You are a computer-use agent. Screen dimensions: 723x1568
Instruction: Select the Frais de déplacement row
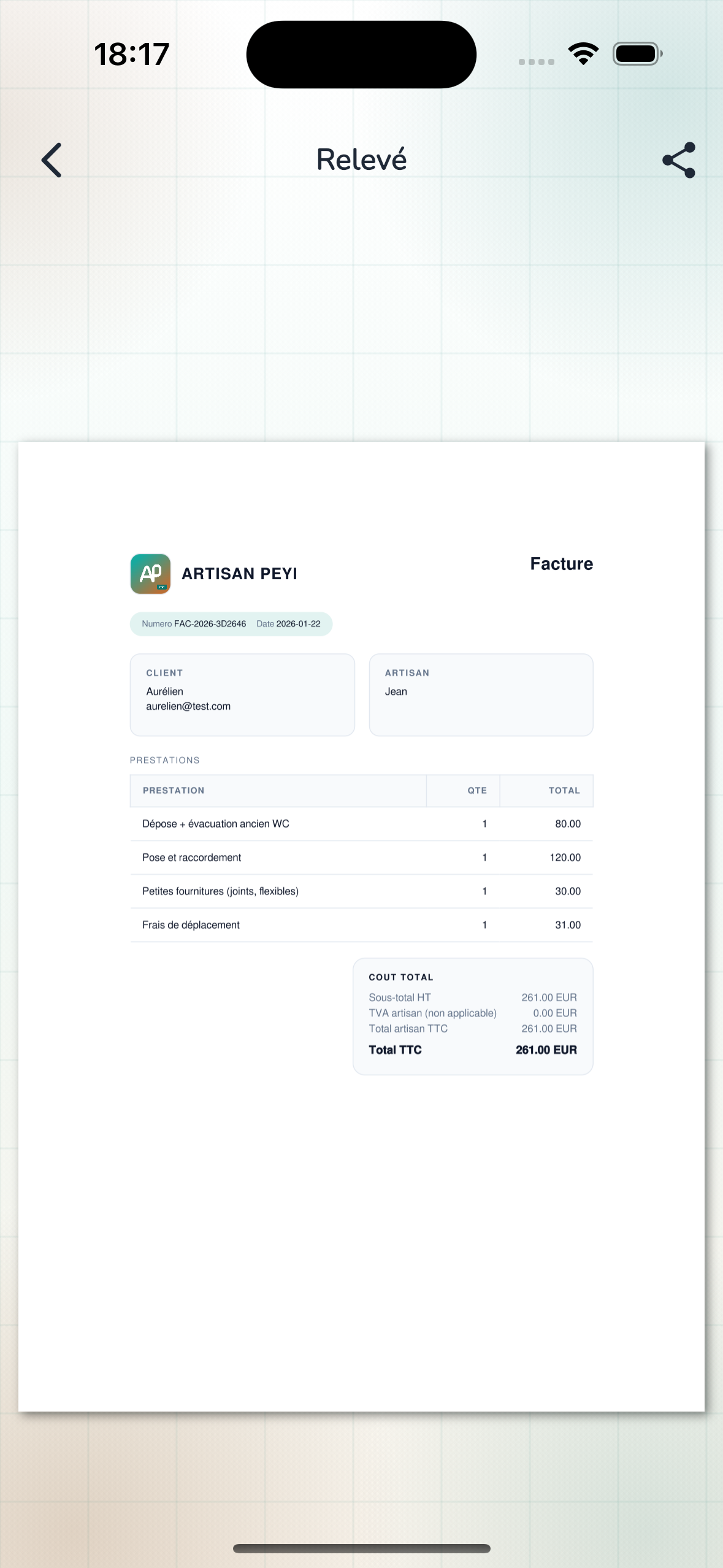(x=361, y=925)
